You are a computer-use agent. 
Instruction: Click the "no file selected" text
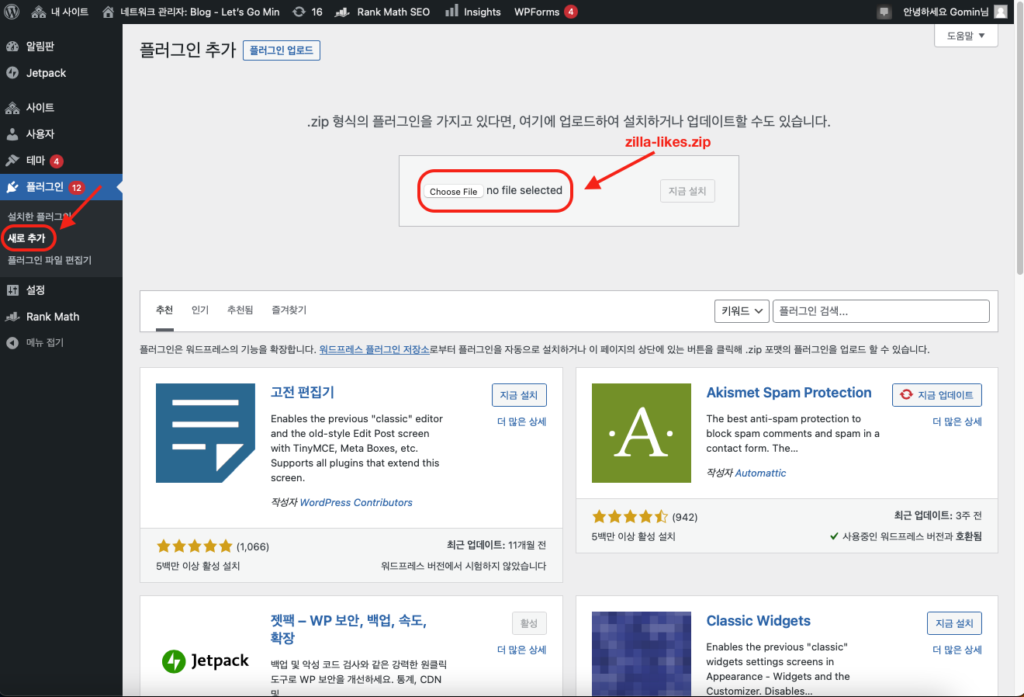[x=524, y=190]
